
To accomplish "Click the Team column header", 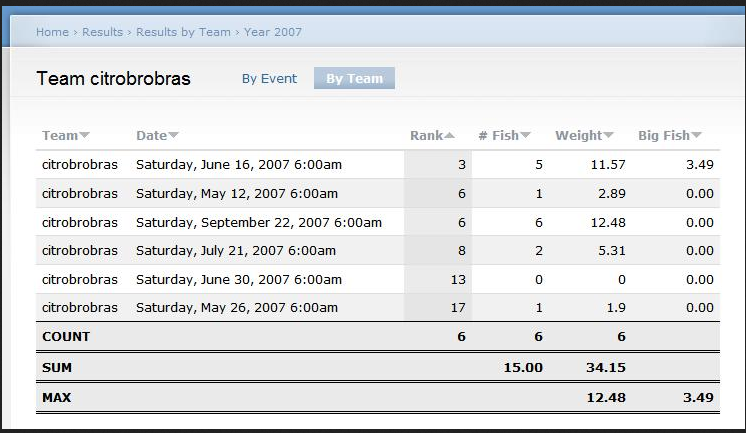I will click(x=60, y=136).
